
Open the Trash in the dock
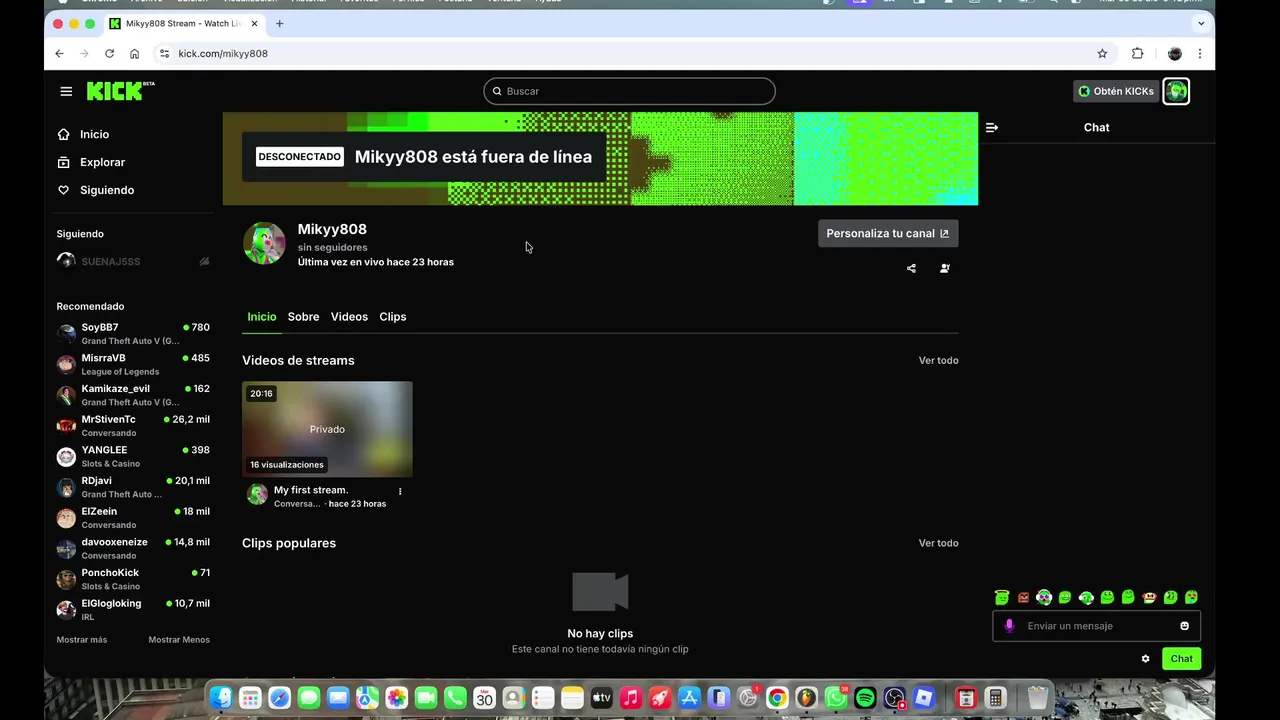point(1038,698)
